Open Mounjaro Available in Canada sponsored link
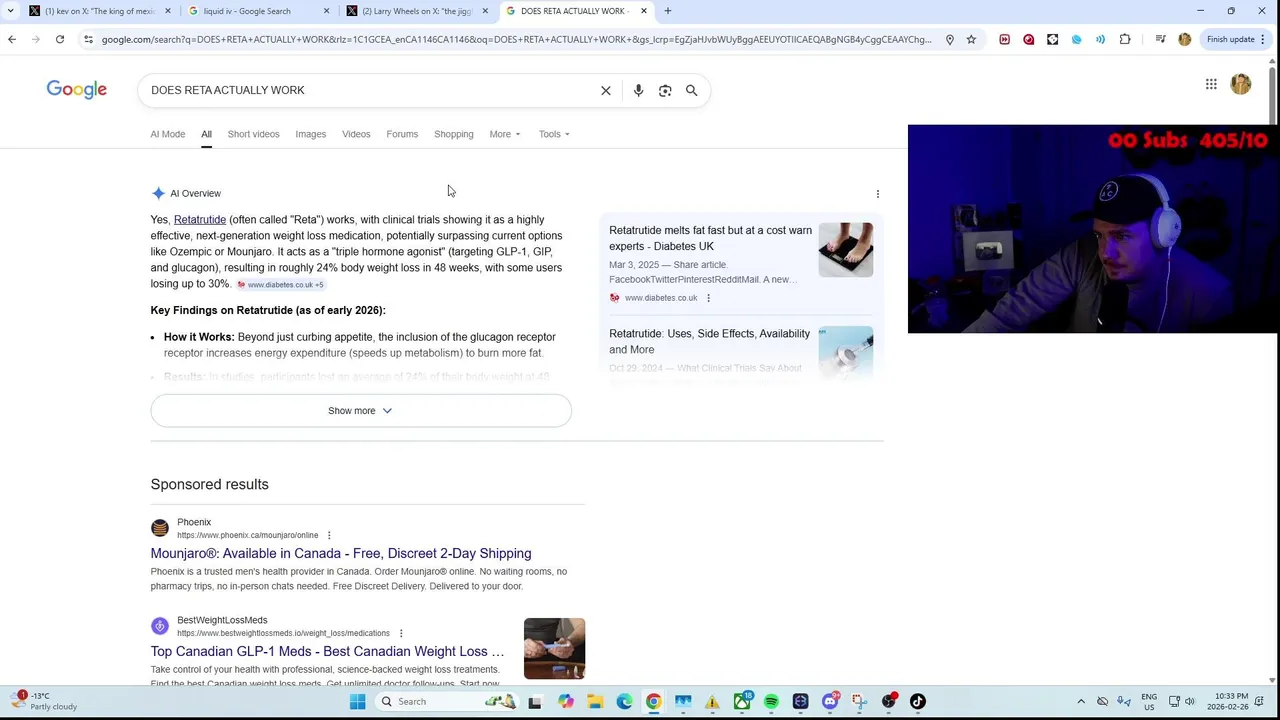Screen dimensions: 1280x720 pyautogui.click(x=341, y=554)
